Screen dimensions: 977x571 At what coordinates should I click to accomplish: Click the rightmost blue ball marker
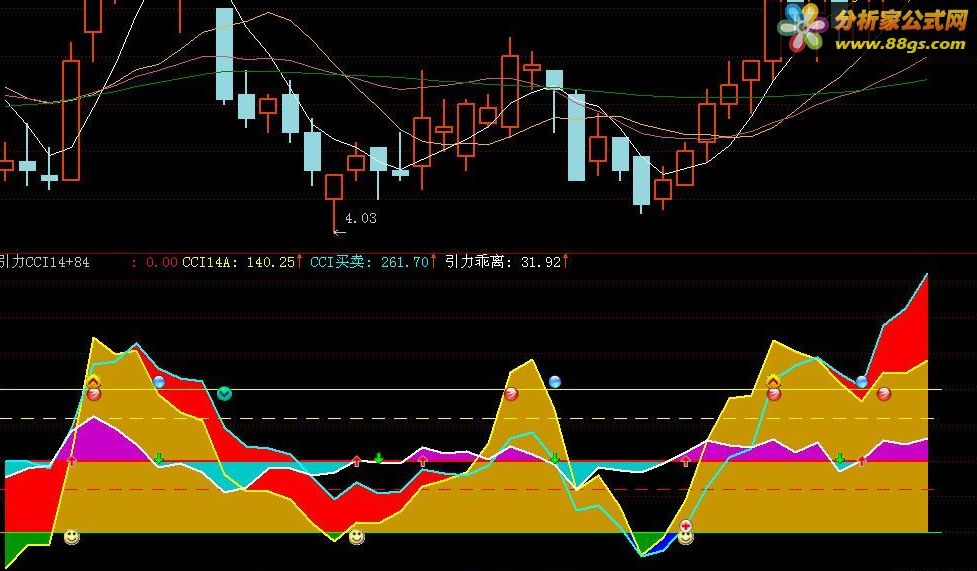pos(862,381)
